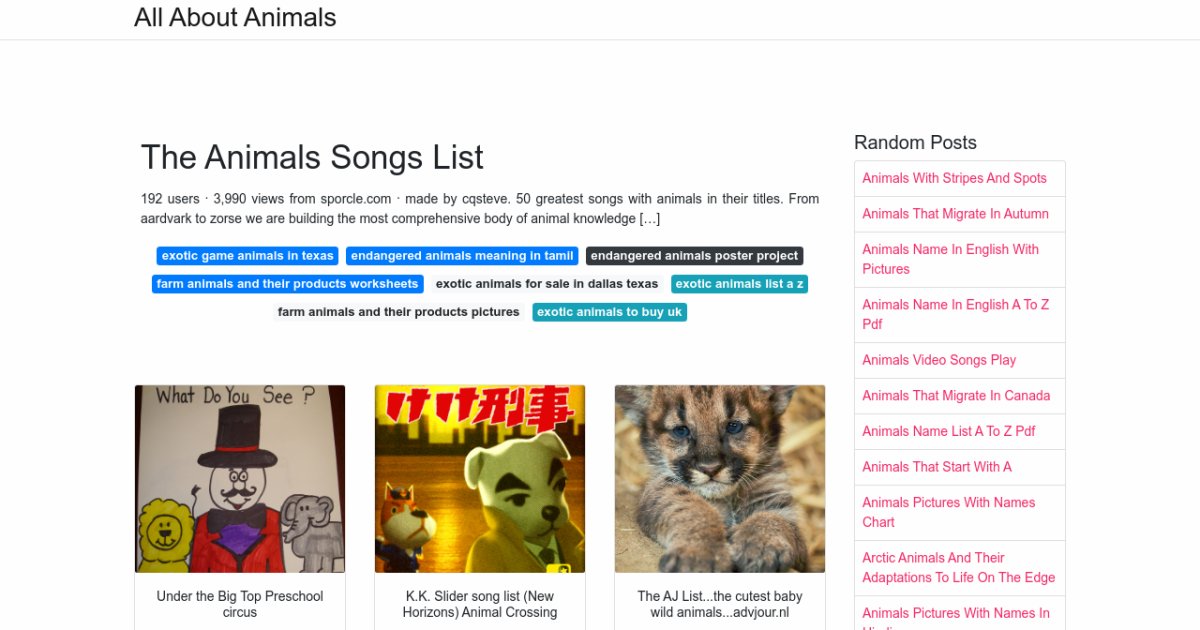Screen dimensions: 1200x630
Task: Open 'Animals That Start With A' link
Action: [x=937, y=467]
